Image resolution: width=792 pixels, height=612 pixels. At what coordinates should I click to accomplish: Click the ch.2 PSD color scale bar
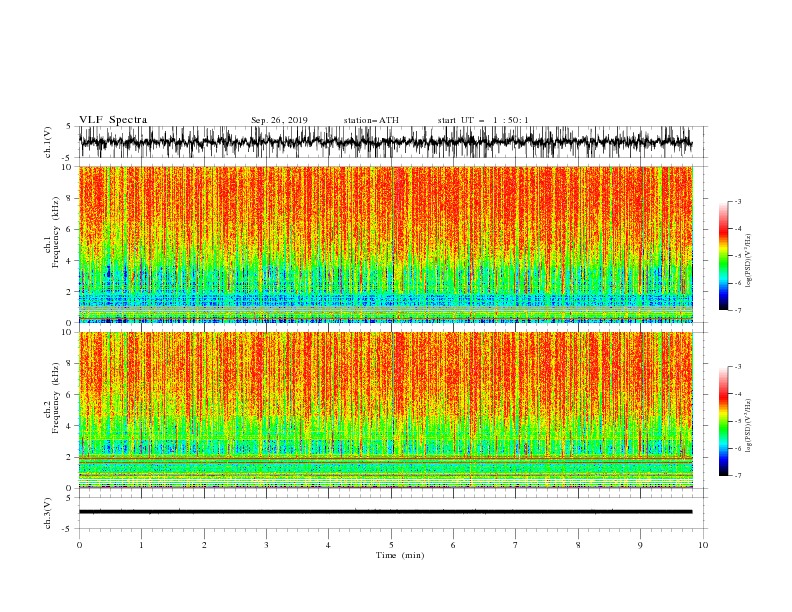pyautogui.click(x=723, y=421)
